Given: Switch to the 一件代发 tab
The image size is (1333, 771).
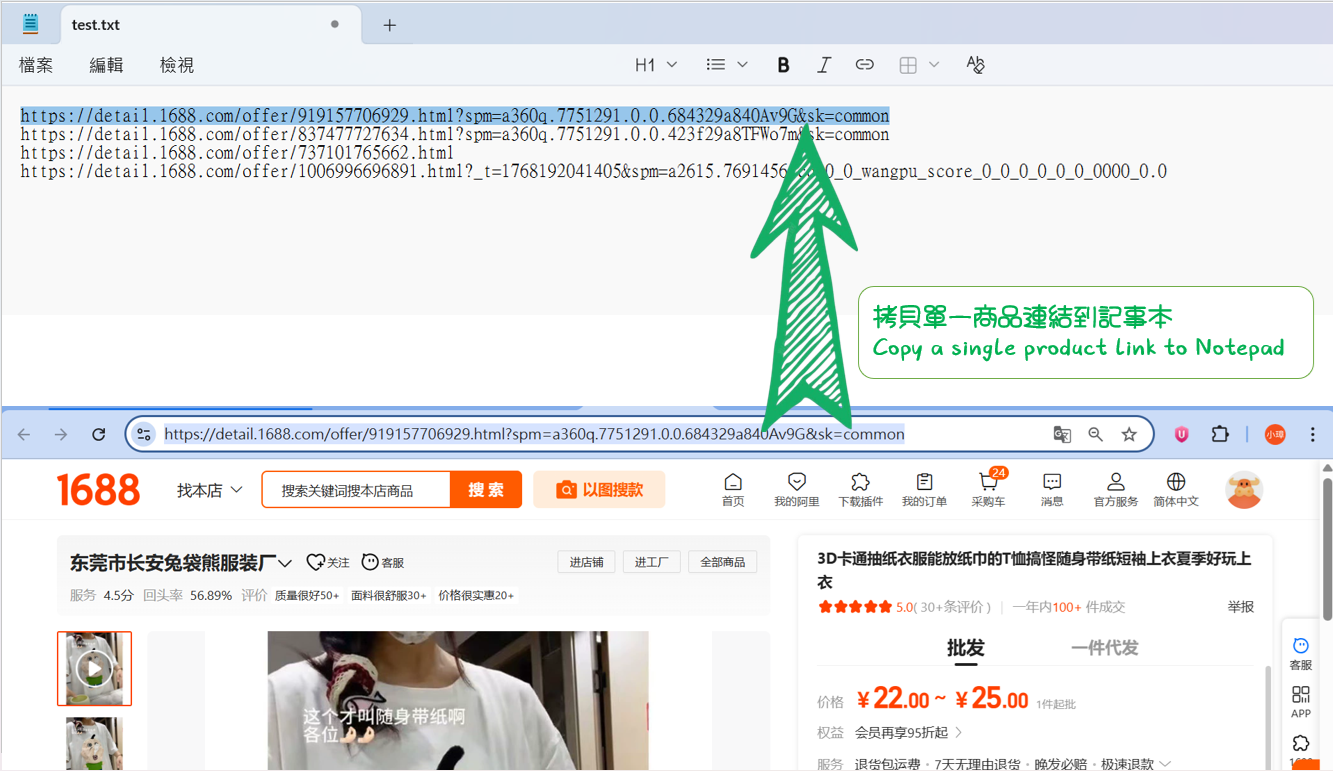Looking at the screenshot, I should [x=1104, y=648].
